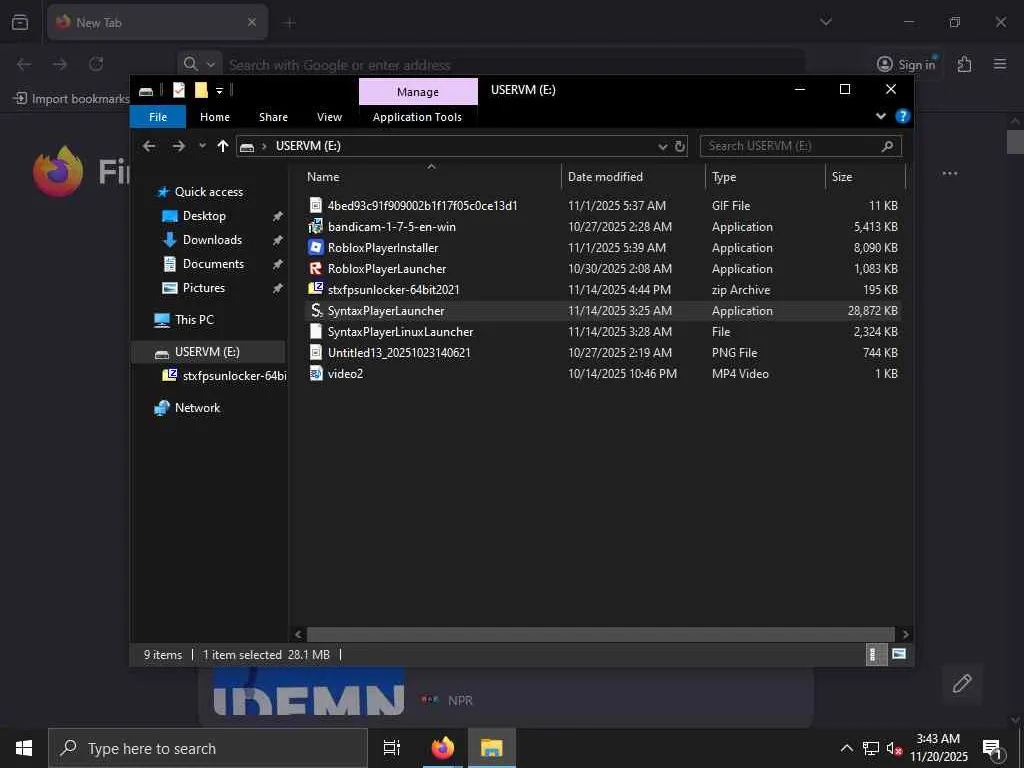Open the File ribbon tab

158,117
